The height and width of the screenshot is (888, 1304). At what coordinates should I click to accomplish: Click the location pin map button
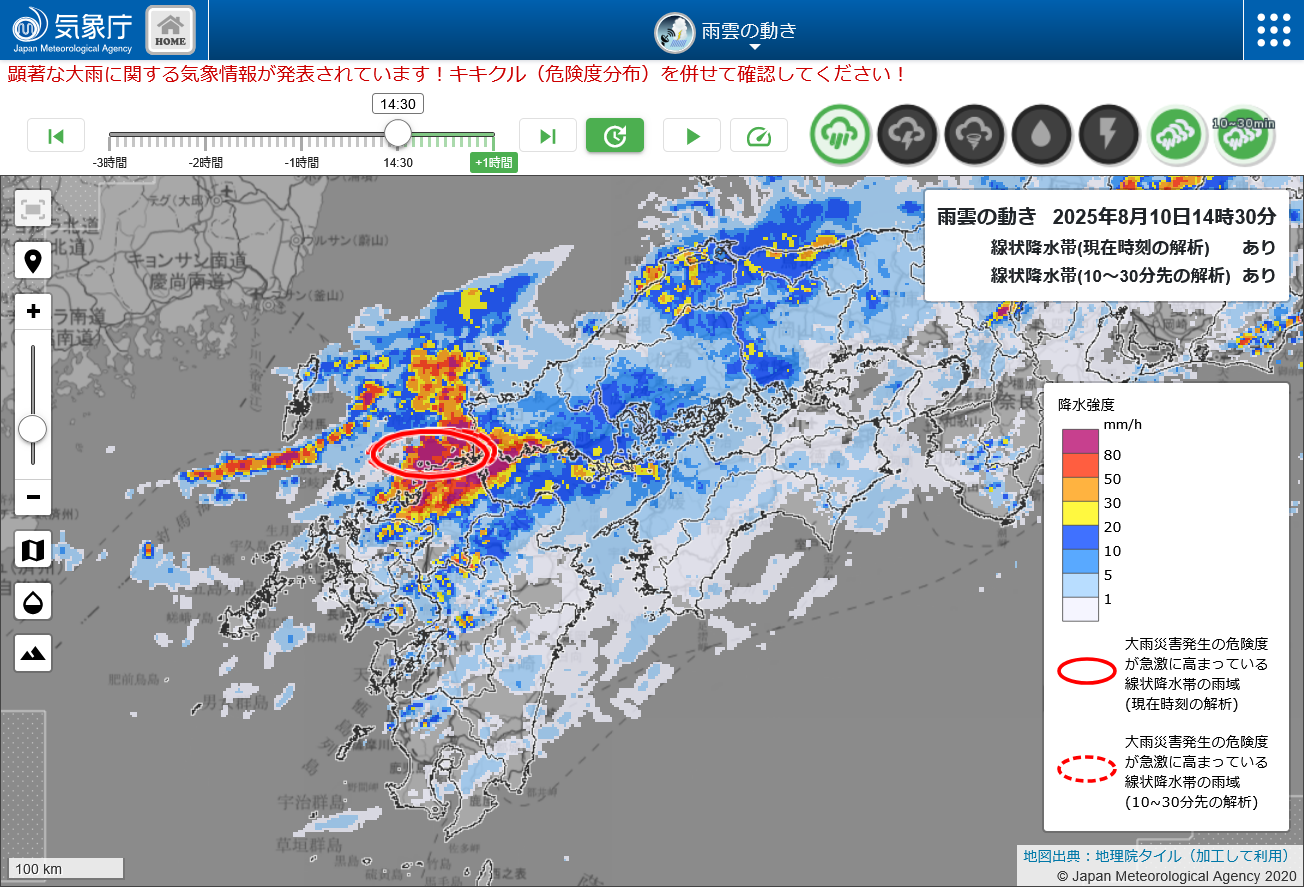[33, 262]
